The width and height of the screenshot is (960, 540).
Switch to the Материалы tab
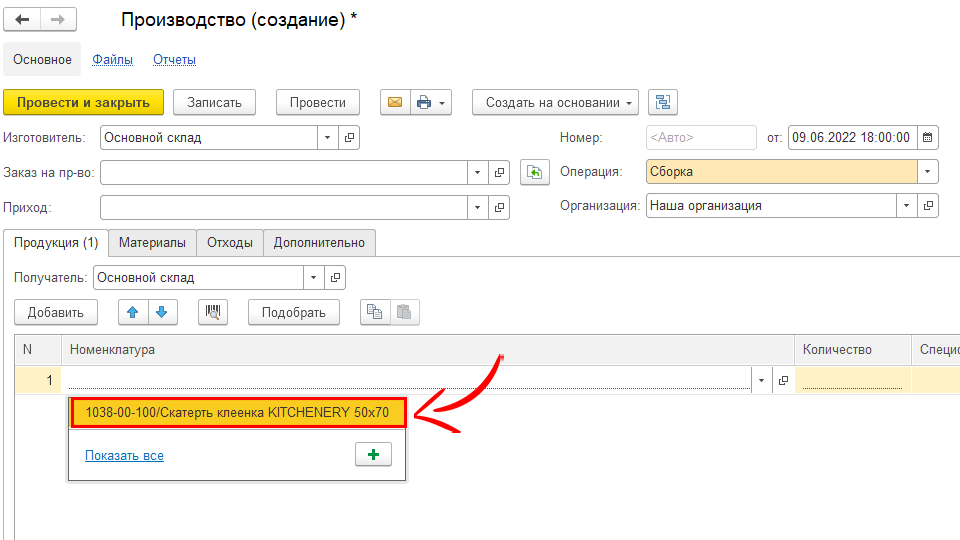point(152,242)
